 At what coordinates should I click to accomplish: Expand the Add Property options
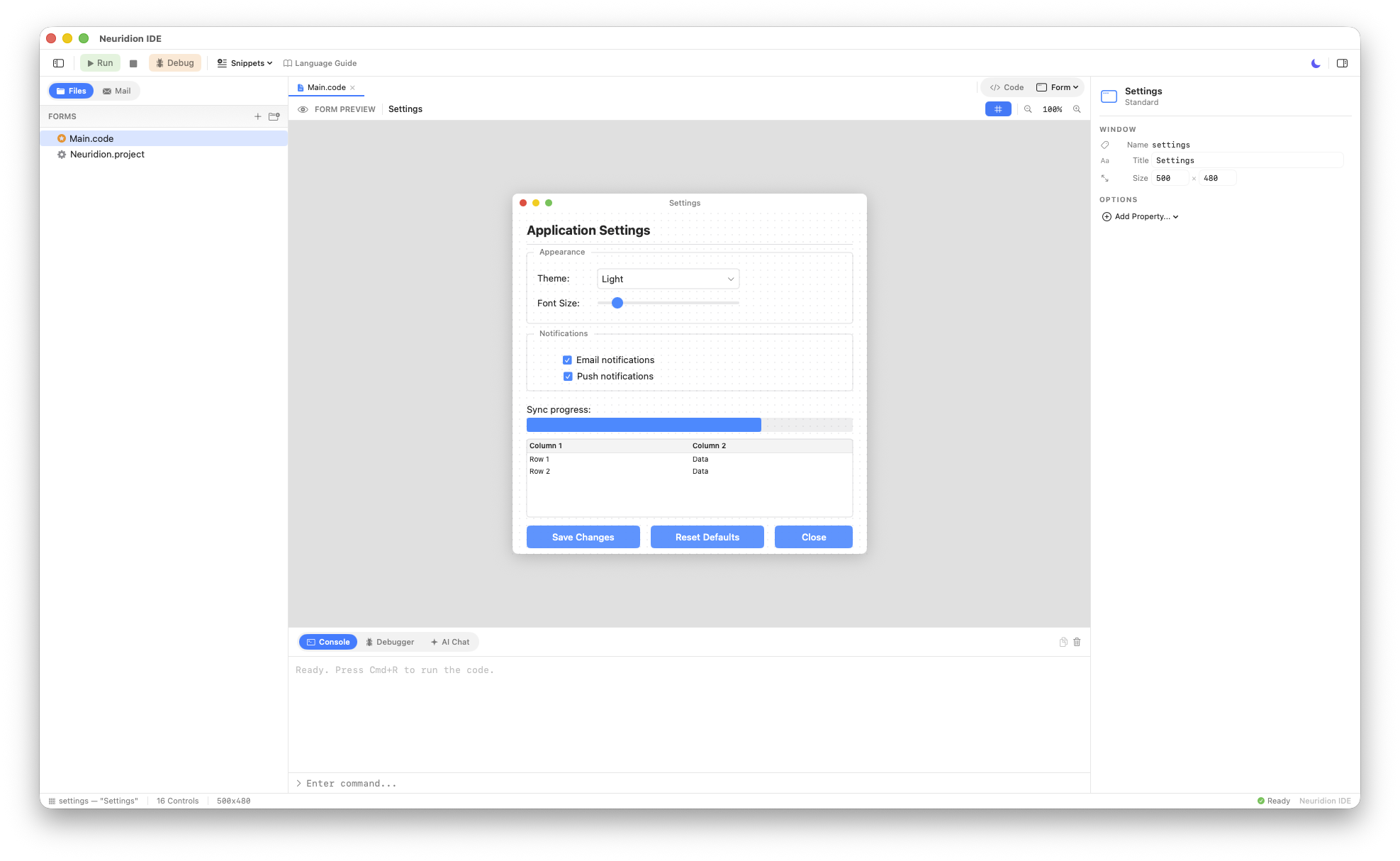point(1140,216)
